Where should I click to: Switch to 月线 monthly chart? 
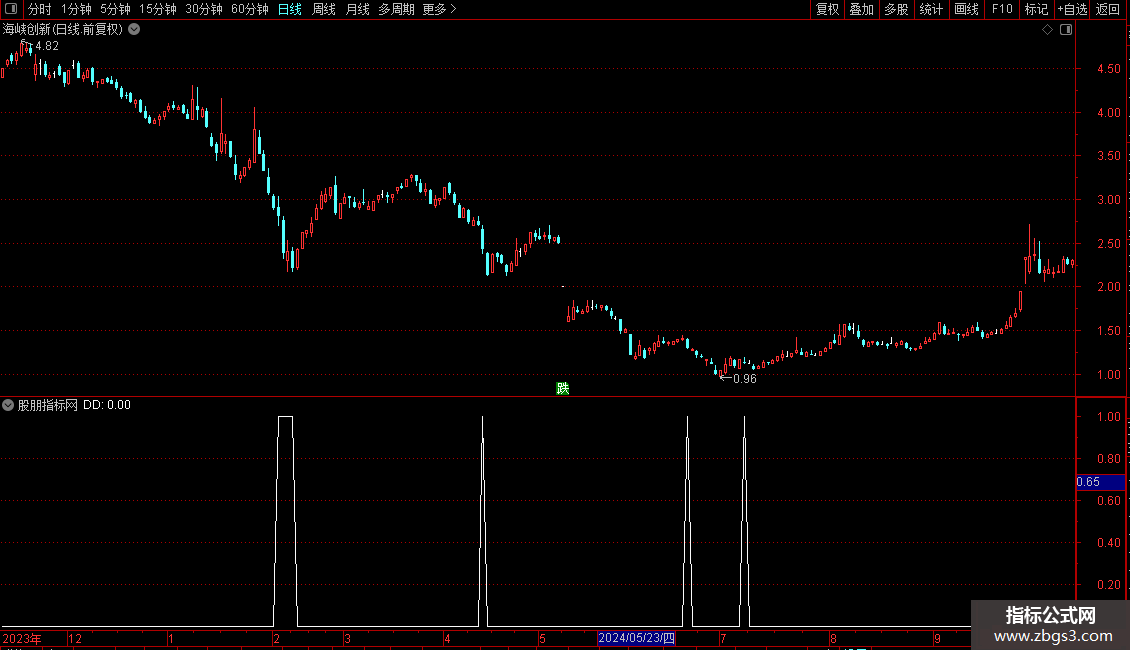(x=357, y=9)
